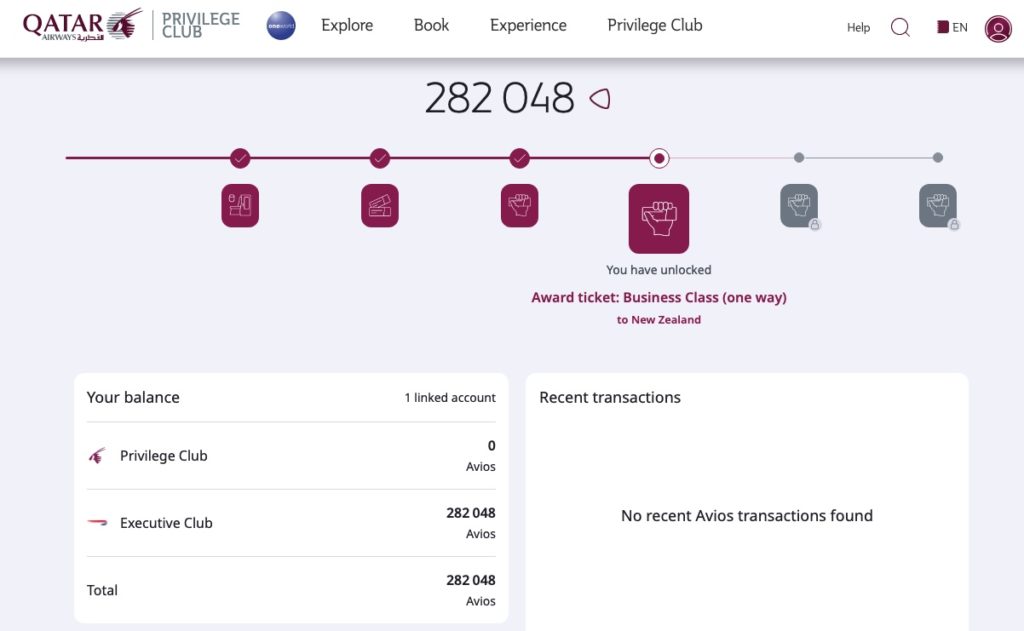The width and height of the screenshot is (1024, 631).
Task: Open the user account profile icon
Action: [997, 30]
